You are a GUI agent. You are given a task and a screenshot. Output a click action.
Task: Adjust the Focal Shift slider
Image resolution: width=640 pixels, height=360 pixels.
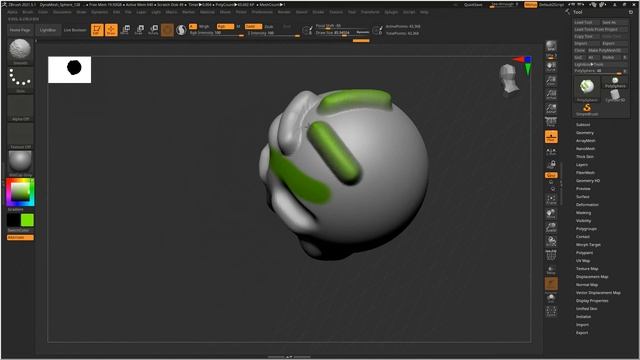pyautogui.click(x=342, y=26)
